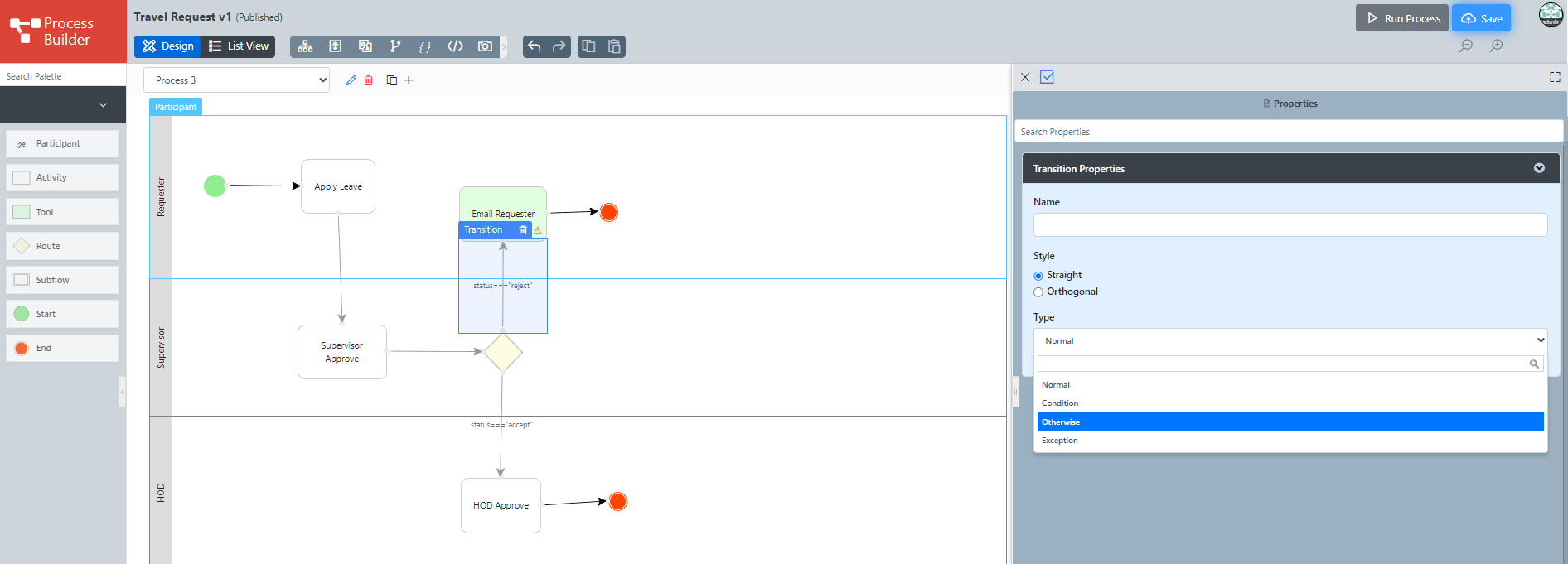Select the Straight style radio button
Screen dimensions: 1568x564
[1038, 276]
